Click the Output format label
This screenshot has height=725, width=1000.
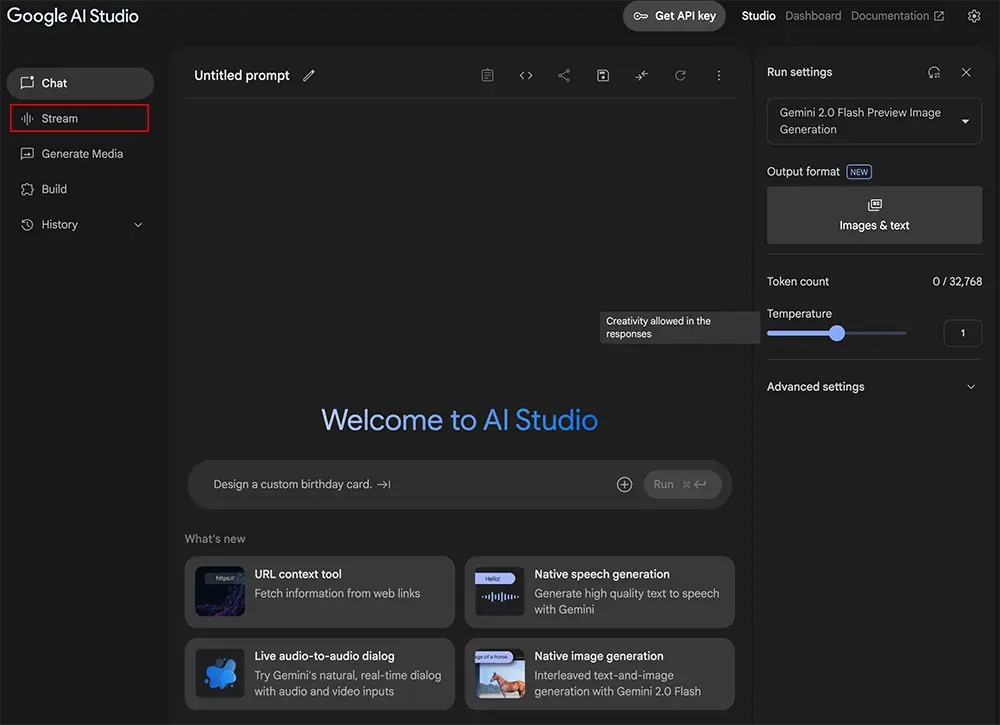(x=803, y=172)
